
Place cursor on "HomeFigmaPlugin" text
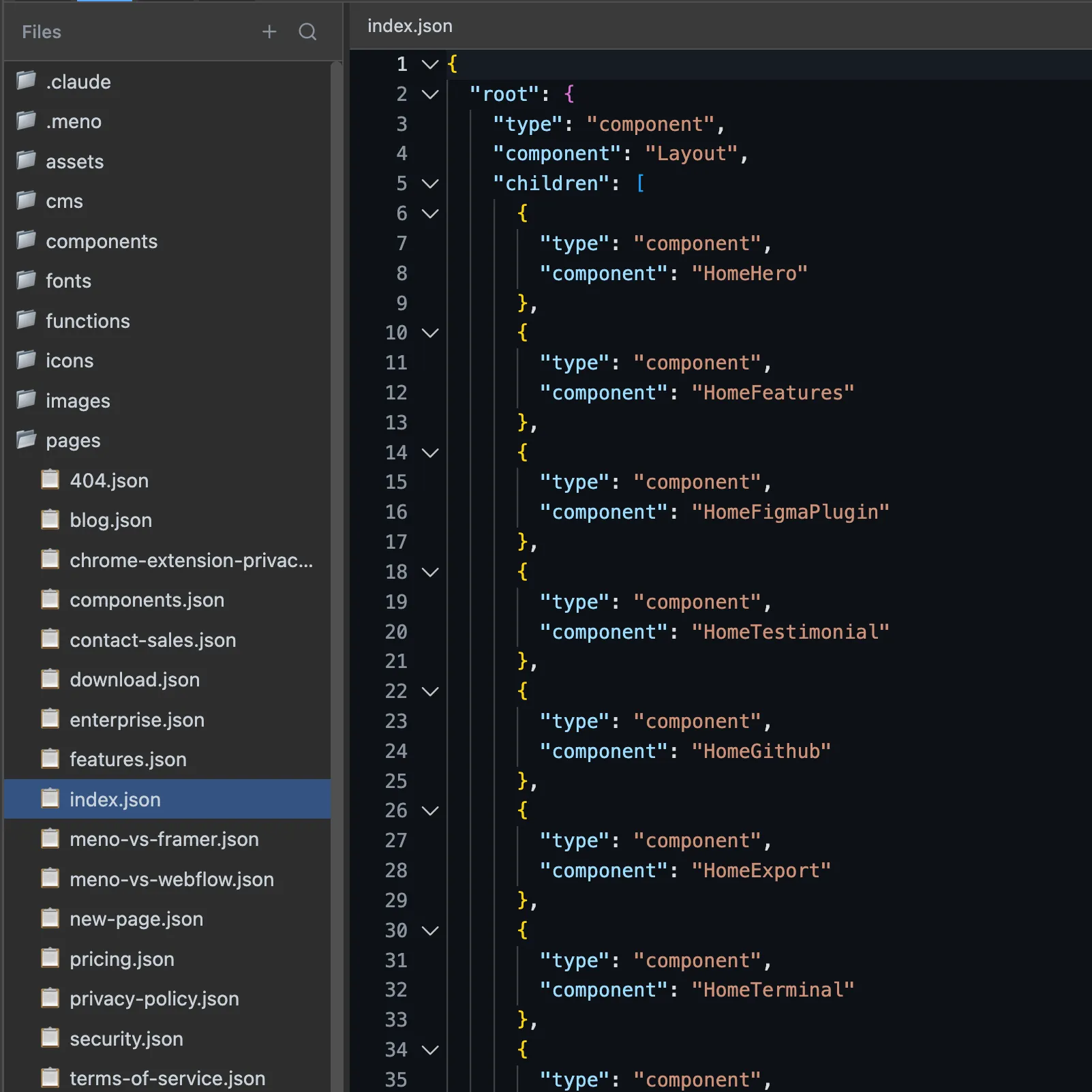pyautogui.click(x=790, y=513)
